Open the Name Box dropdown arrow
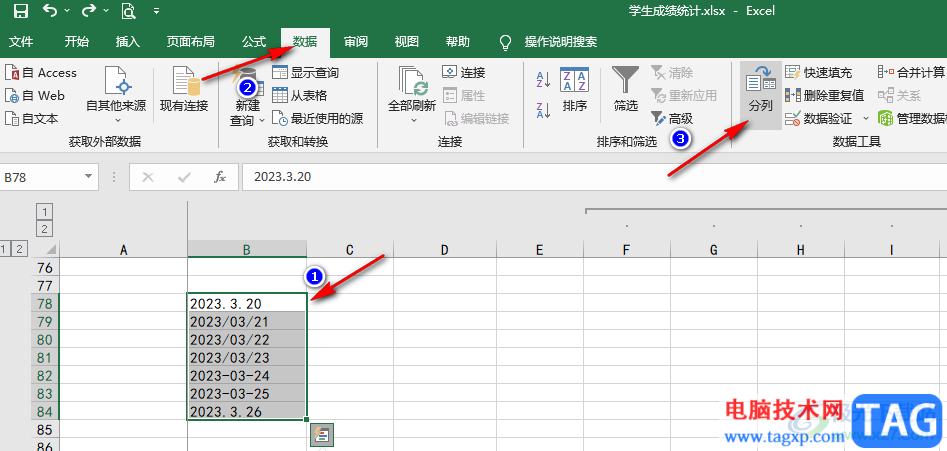The width and height of the screenshot is (947, 451). click(x=89, y=177)
